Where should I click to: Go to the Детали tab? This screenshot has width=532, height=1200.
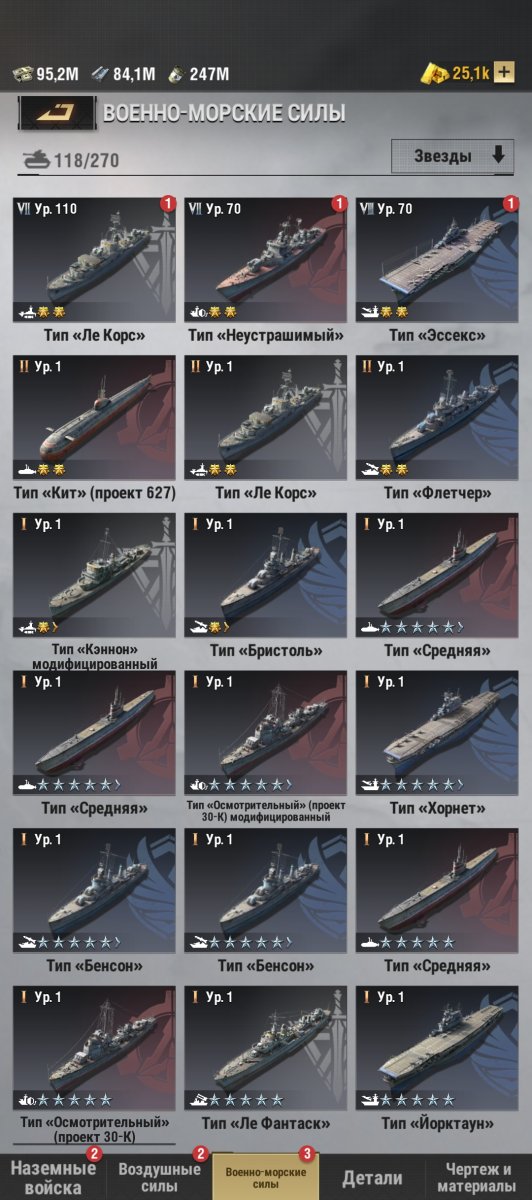pyautogui.click(x=372, y=1178)
